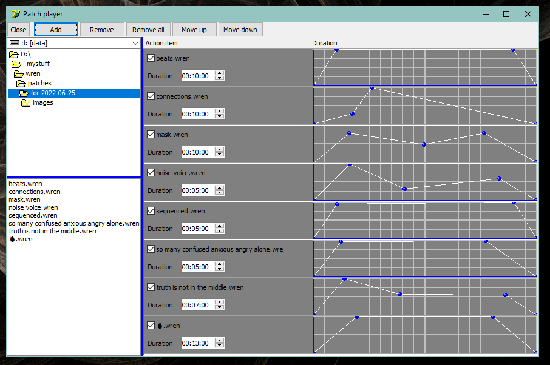Screen dimensions: 550x365
Task: Click the mask.wren duration spinner arrows
Action: [x=220, y=152]
